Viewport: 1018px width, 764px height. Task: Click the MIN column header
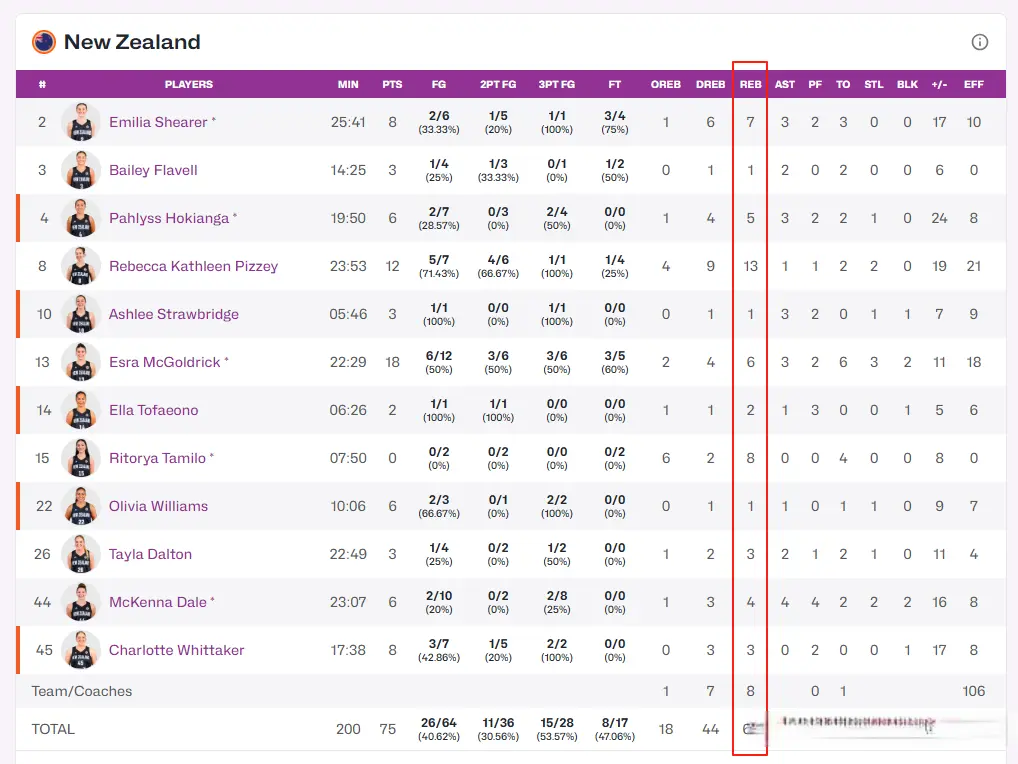pos(348,84)
